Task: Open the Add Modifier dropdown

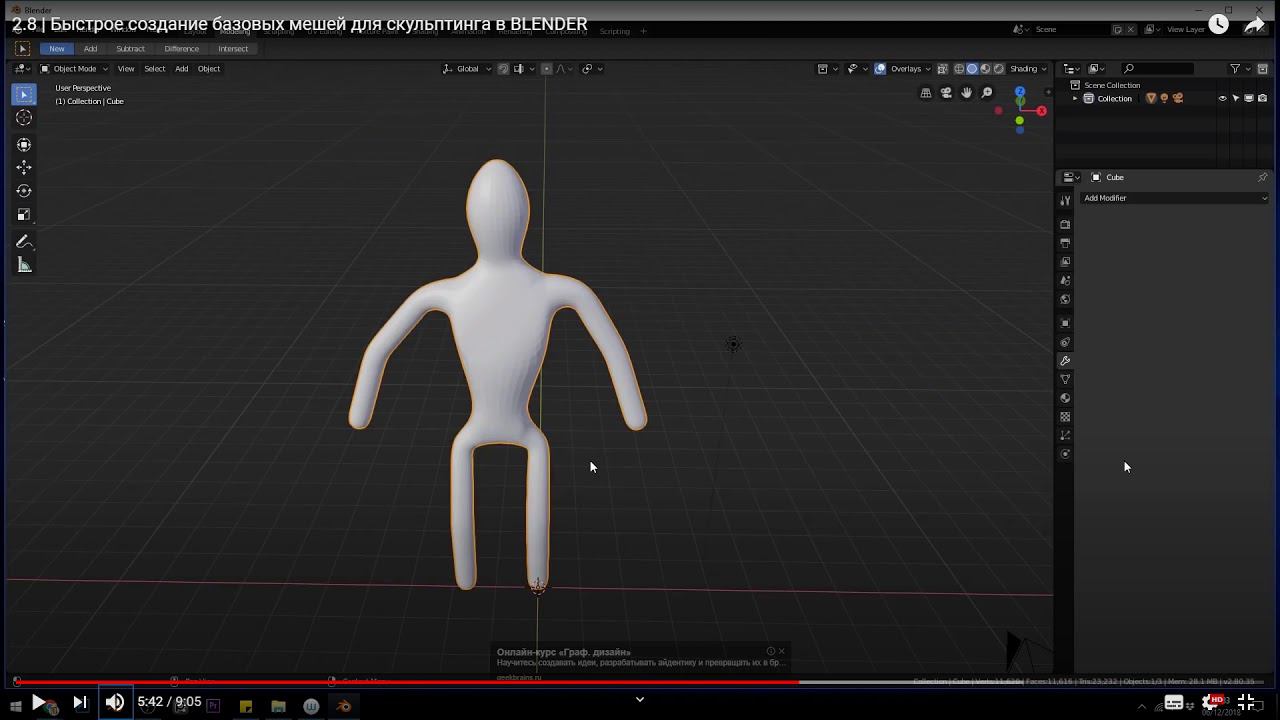Action: pos(1174,198)
